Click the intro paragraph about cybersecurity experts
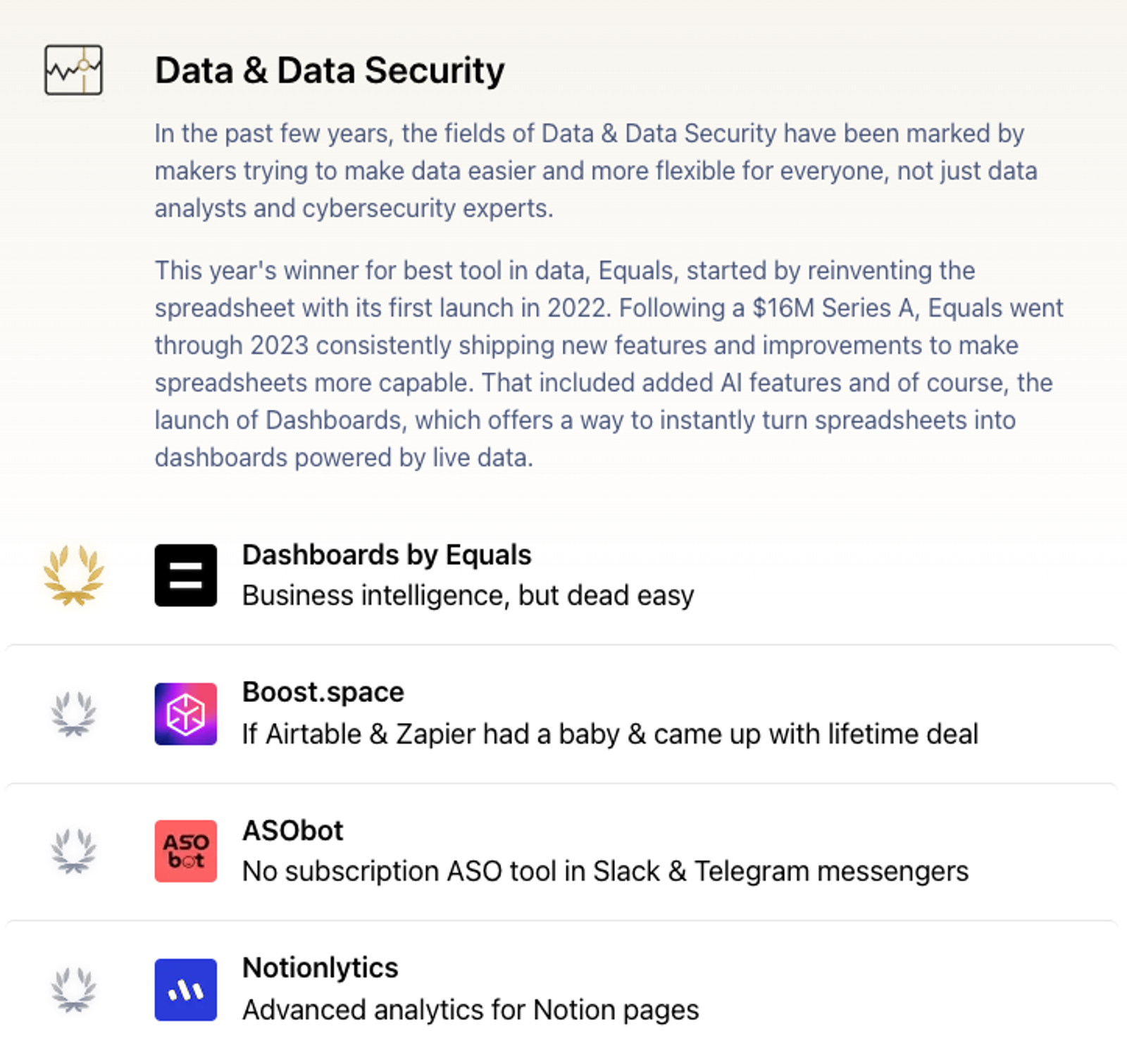The height and width of the screenshot is (1064, 1127). (x=596, y=171)
